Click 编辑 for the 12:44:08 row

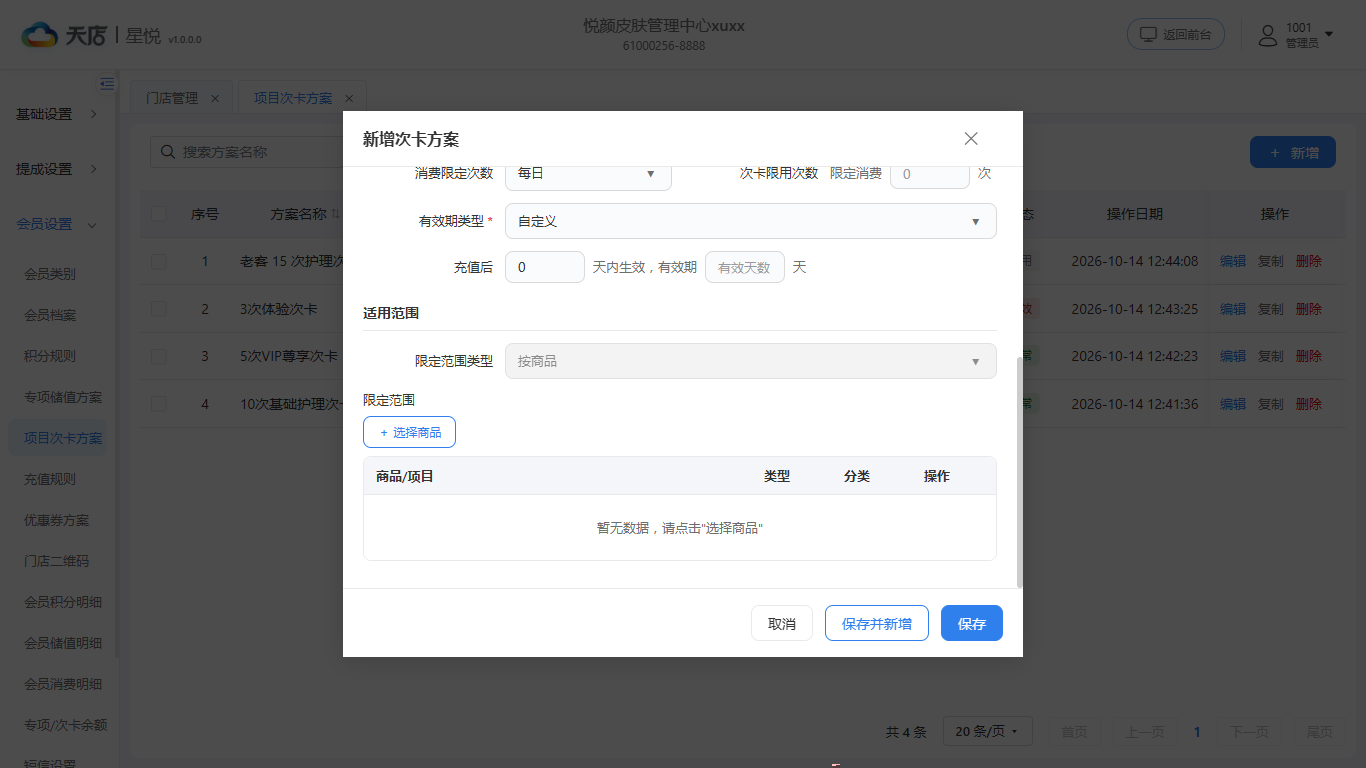click(1233, 261)
